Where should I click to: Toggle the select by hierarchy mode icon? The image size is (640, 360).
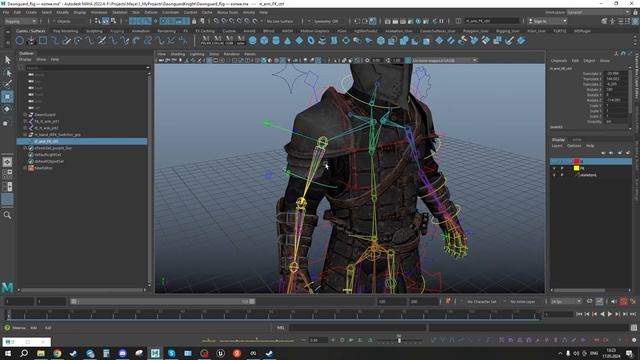point(98,21)
